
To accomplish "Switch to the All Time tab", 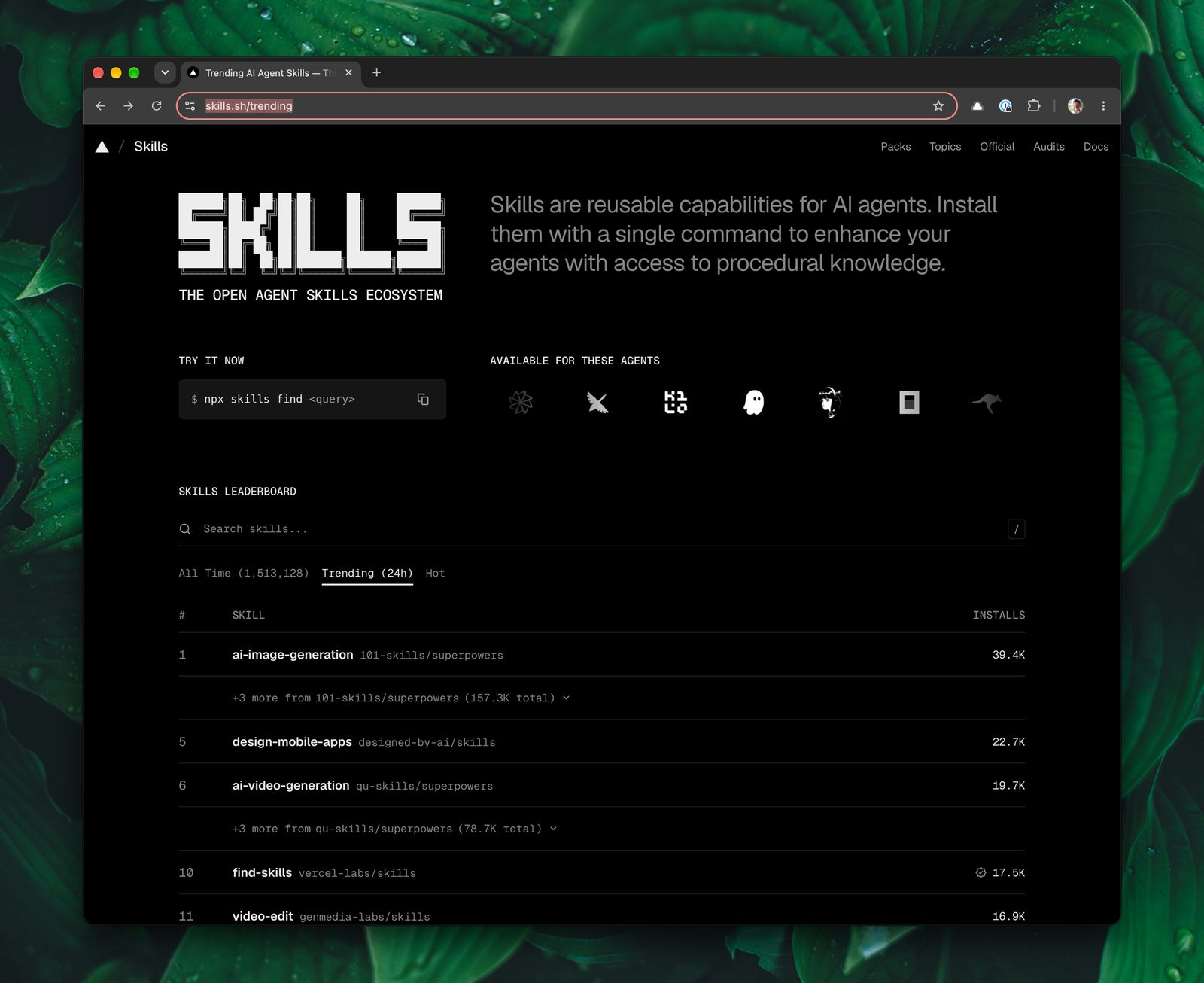I will (x=244, y=573).
